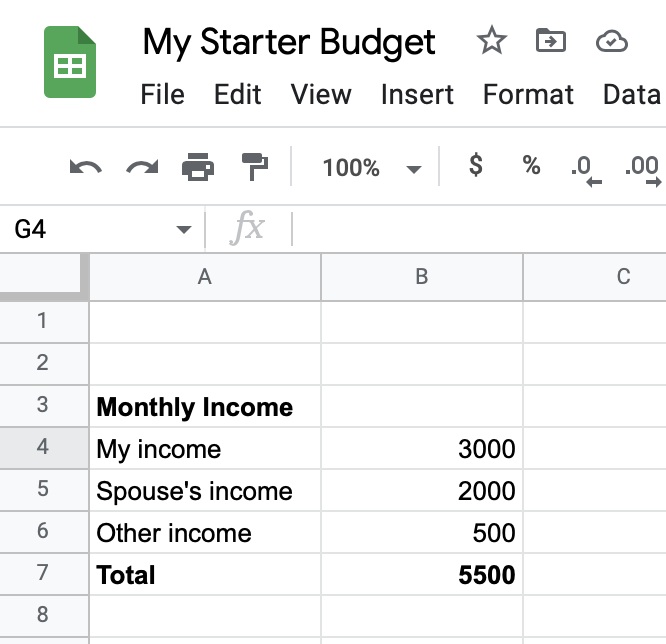Activate the paint format roller
Image resolution: width=666 pixels, height=644 pixels.
tap(255, 167)
